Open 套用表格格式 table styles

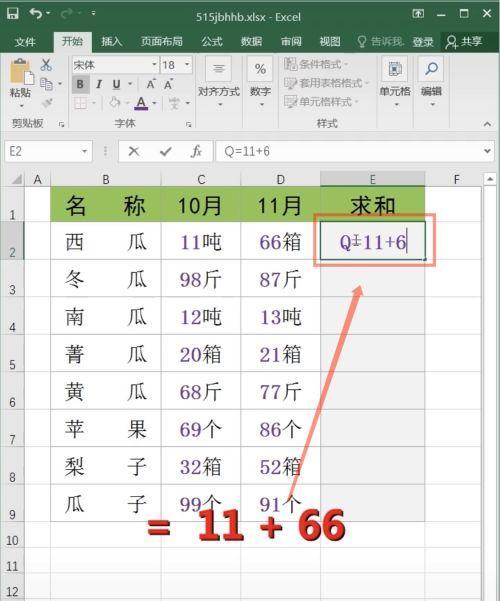pos(326,83)
